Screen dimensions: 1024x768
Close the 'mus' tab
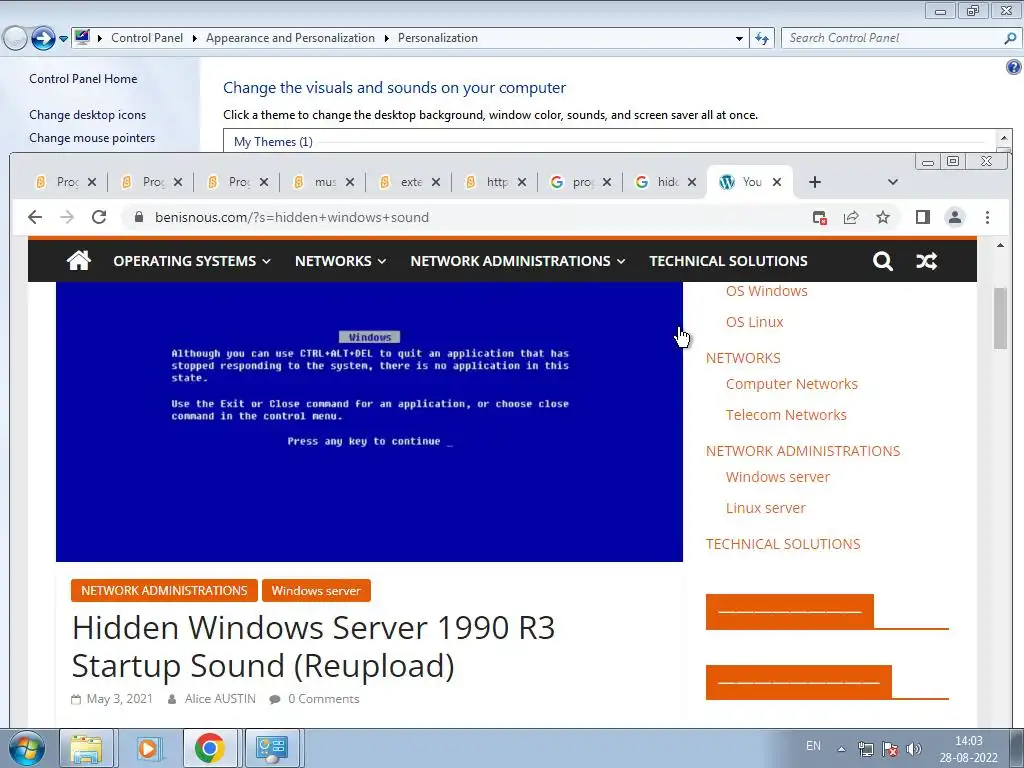click(350, 182)
